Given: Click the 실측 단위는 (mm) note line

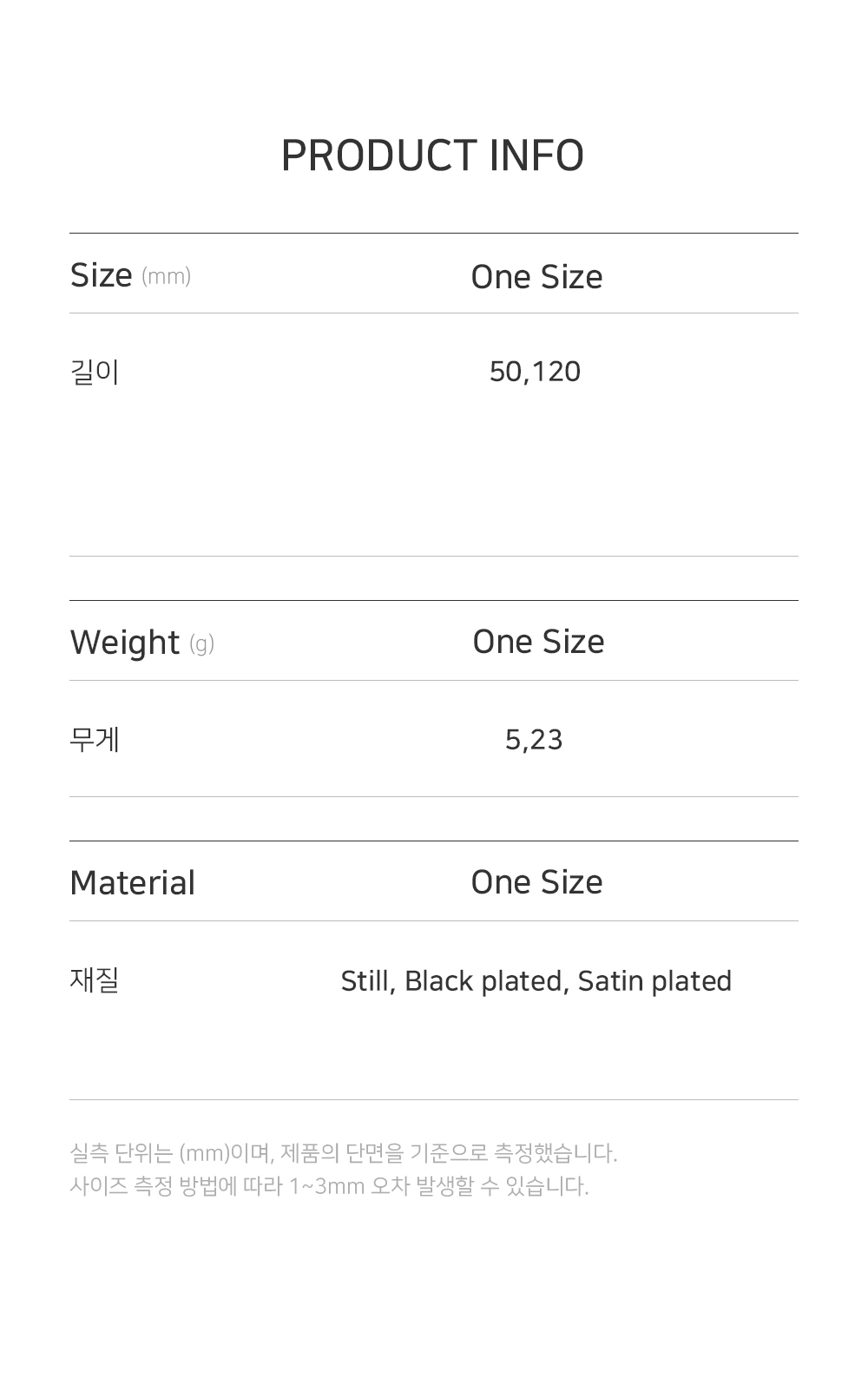Looking at the screenshot, I should (x=343, y=1153).
